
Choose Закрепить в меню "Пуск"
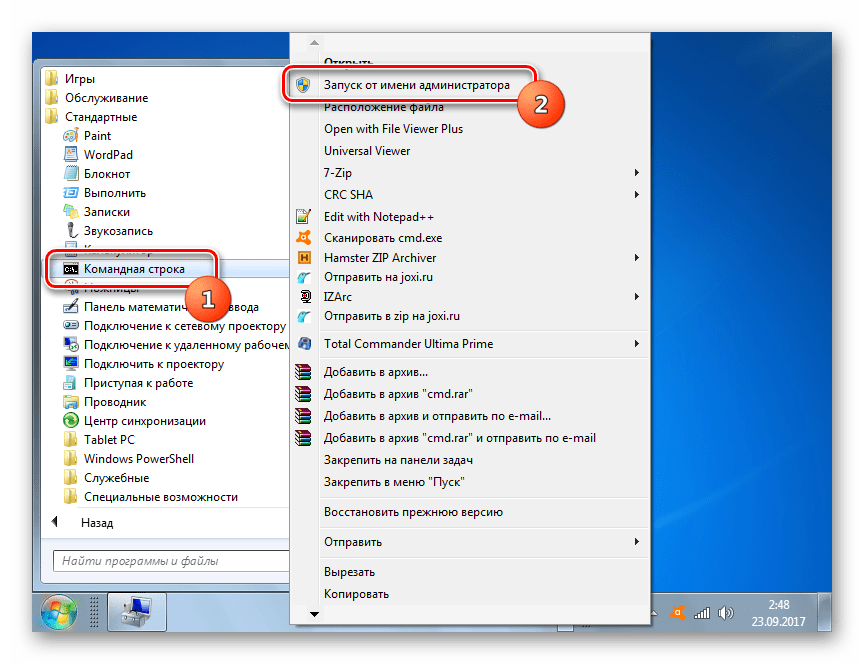coord(394,482)
